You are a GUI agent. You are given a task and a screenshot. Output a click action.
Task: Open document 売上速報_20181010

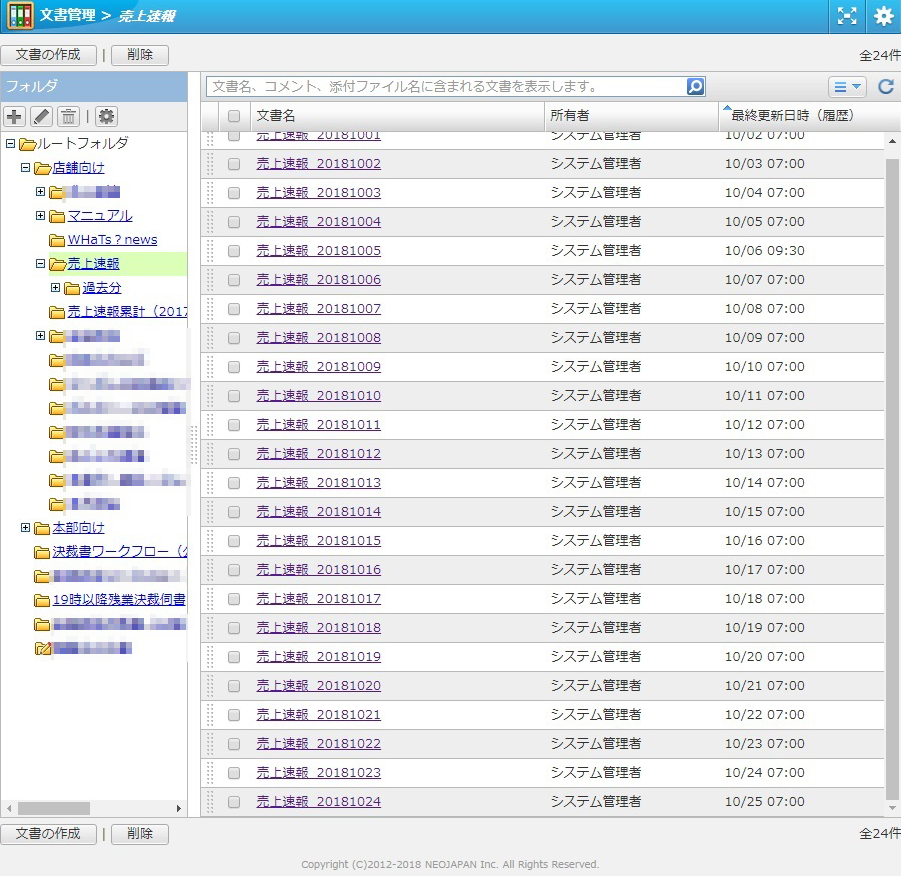[318, 396]
